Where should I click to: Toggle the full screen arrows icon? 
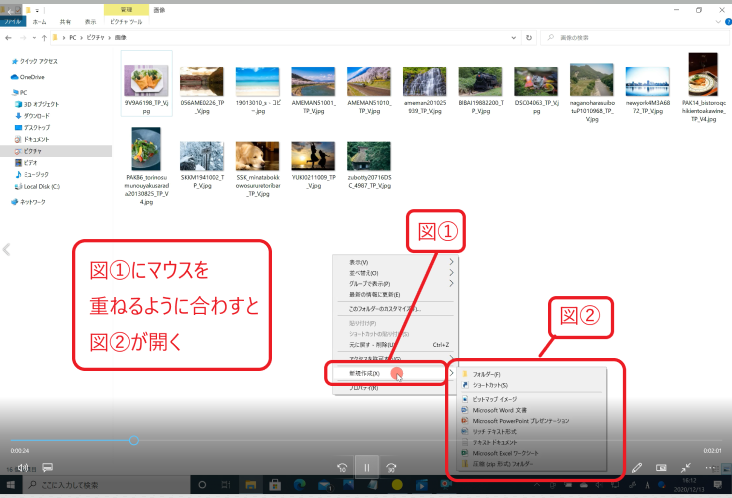[x=686, y=467]
